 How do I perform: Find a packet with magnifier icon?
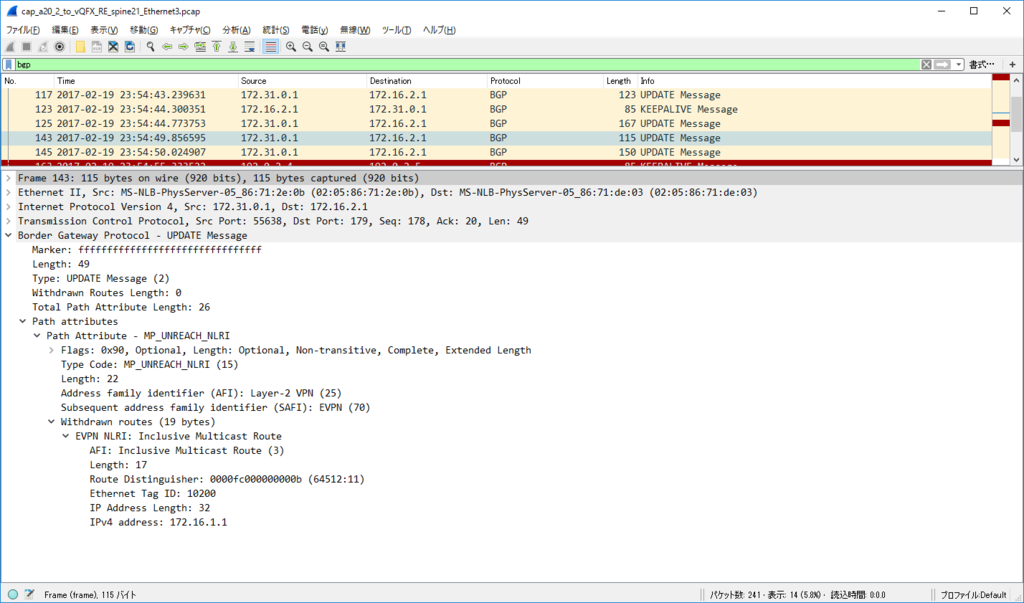pos(150,46)
